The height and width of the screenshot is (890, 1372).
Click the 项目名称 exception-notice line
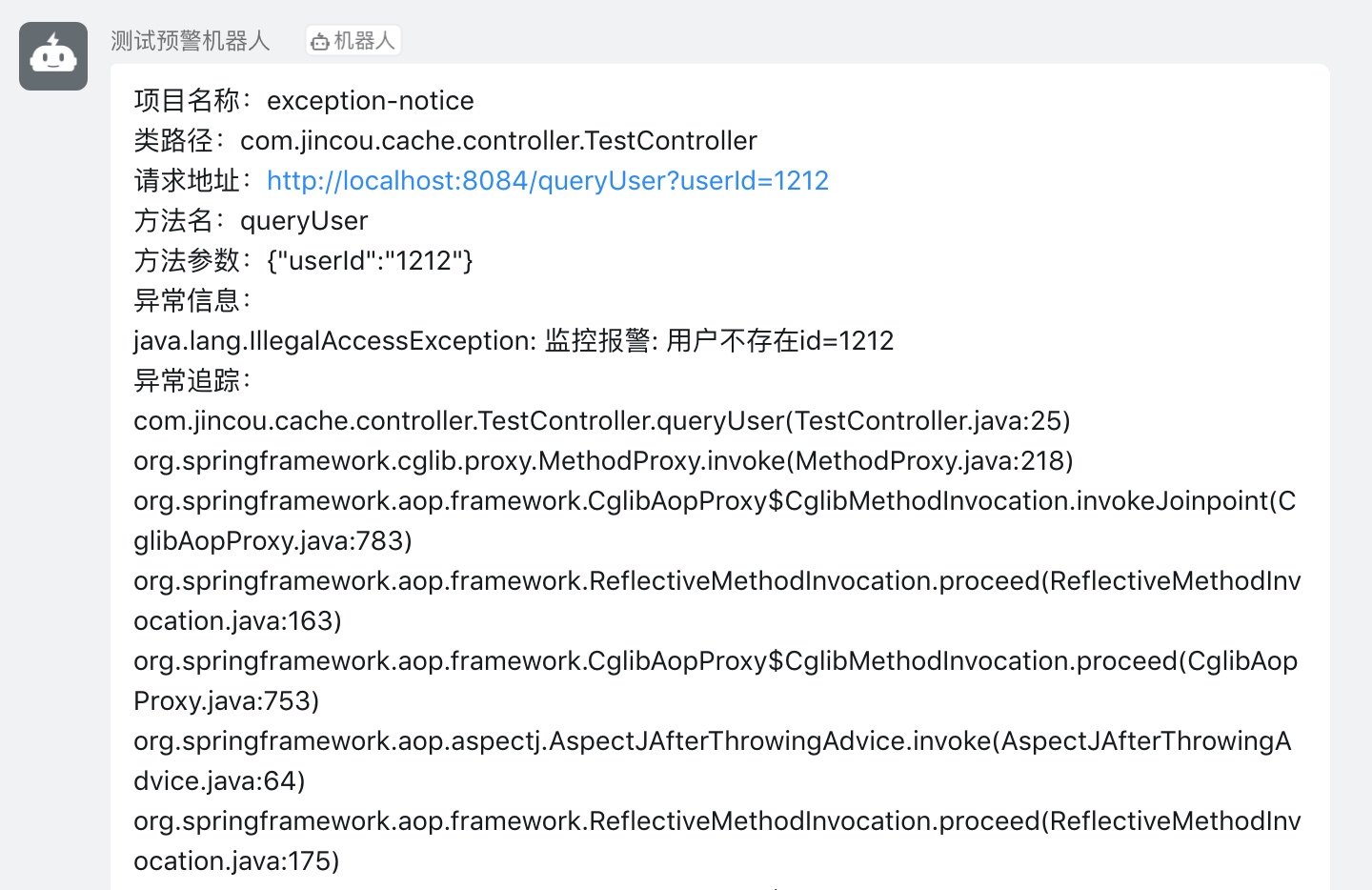coord(304,101)
